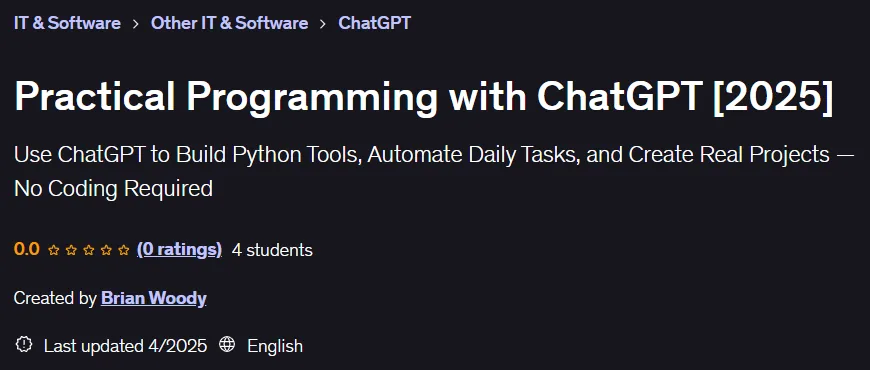The width and height of the screenshot is (870, 370).
Task: Click the Practical Programming with ChatGPT title
Action: coord(423,97)
